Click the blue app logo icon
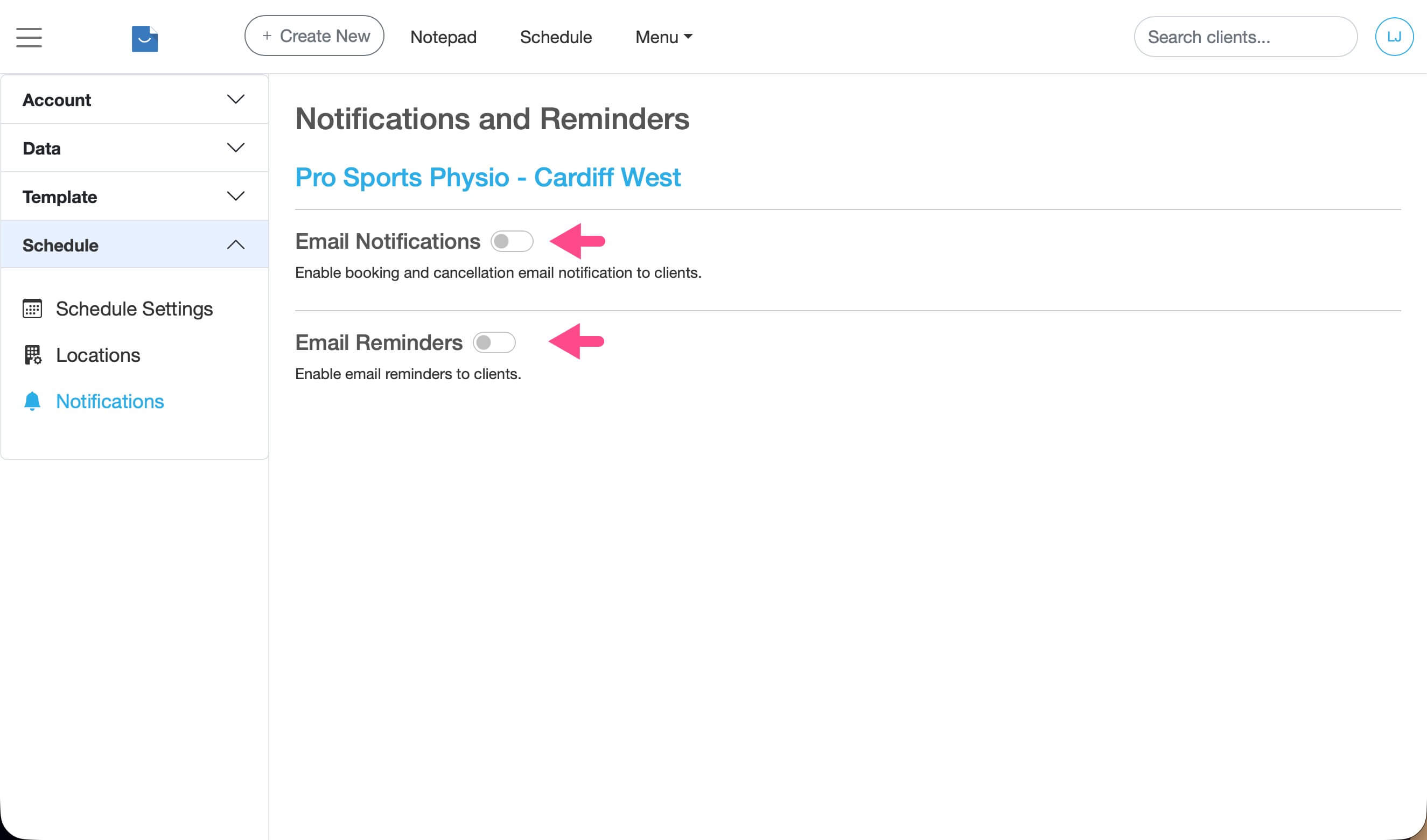Image resolution: width=1427 pixels, height=840 pixels. [144, 39]
